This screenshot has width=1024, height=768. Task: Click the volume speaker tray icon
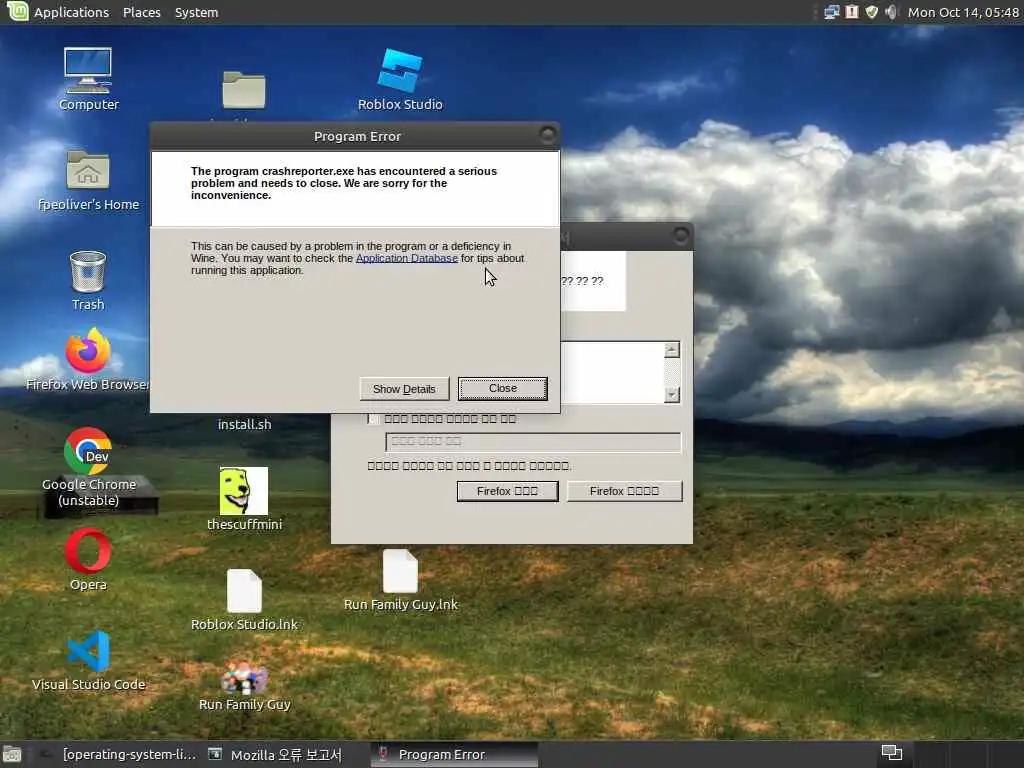click(x=891, y=12)
